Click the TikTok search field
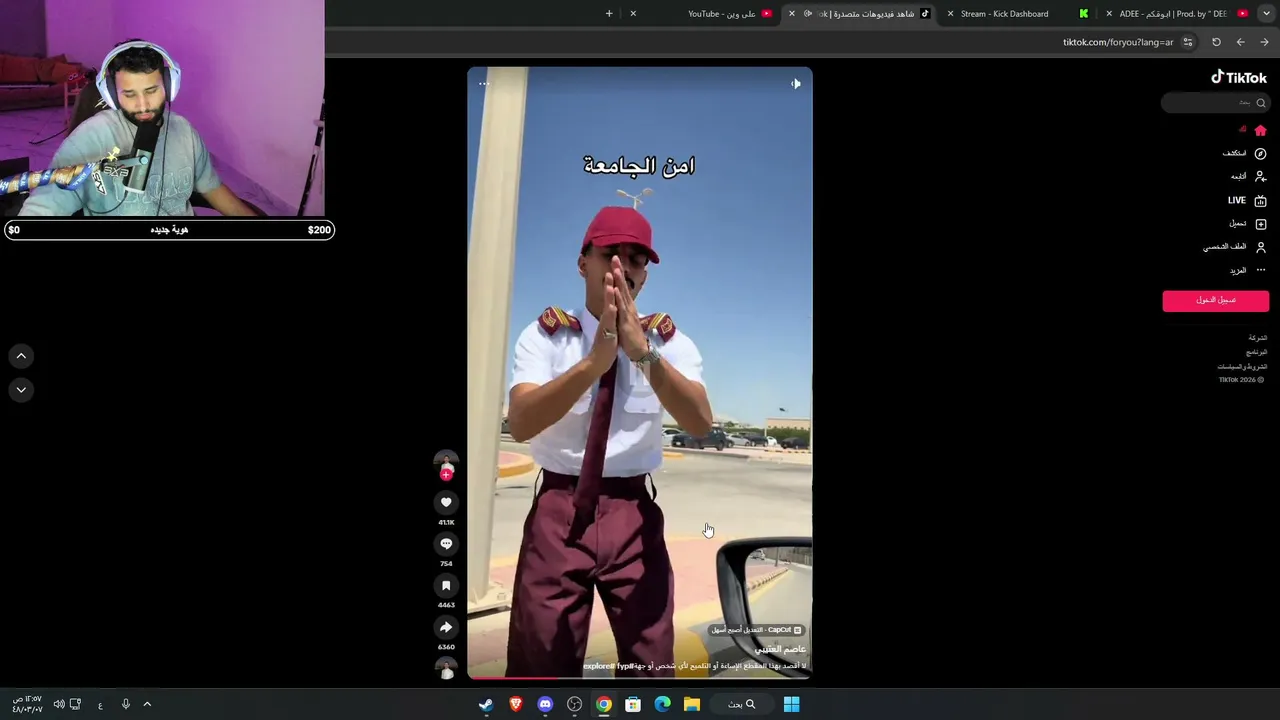Screen dimensions: 1280x720 click(x=1215, y=103)
